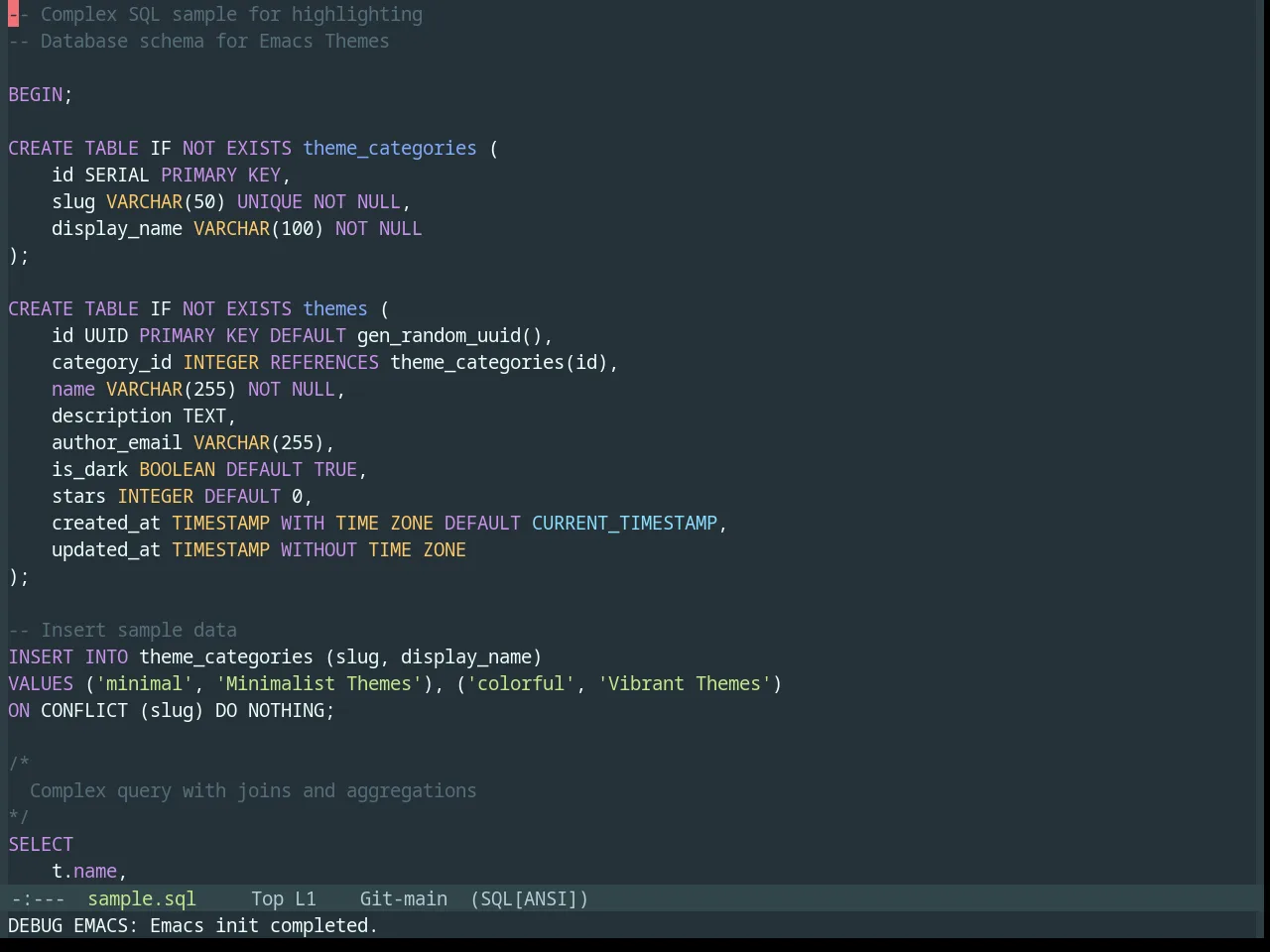Click 'UUID' type on themes id line
The width and height of the screenshot is (1270, 952).
pos(106,335)
